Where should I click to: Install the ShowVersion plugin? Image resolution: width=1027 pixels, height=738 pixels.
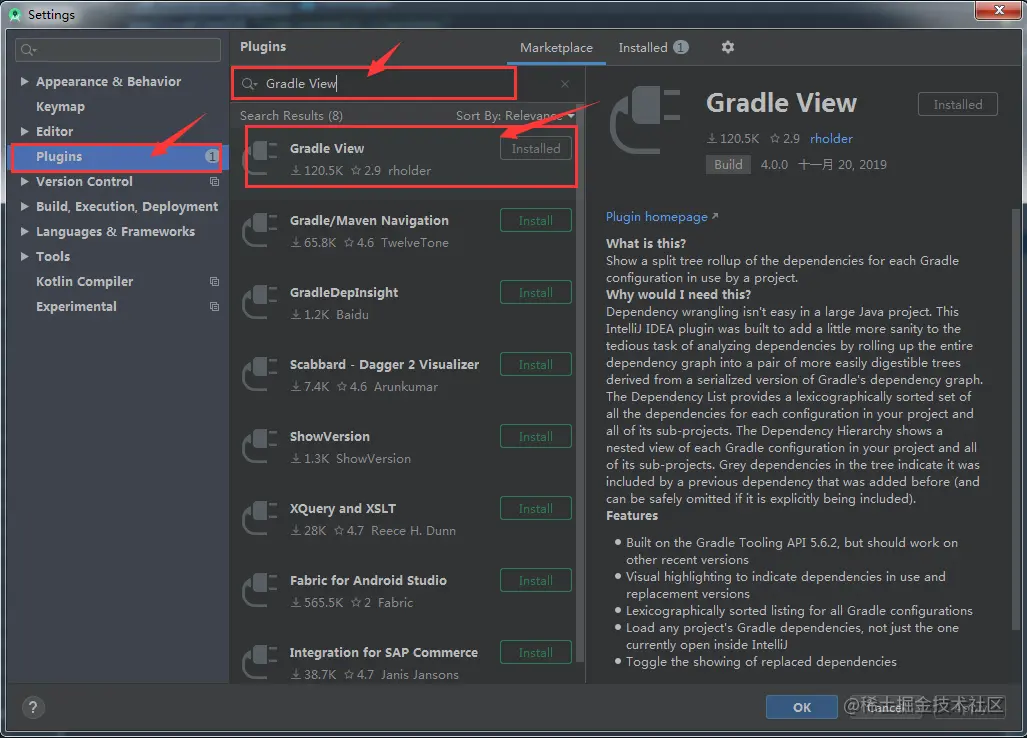click(535, 437)
